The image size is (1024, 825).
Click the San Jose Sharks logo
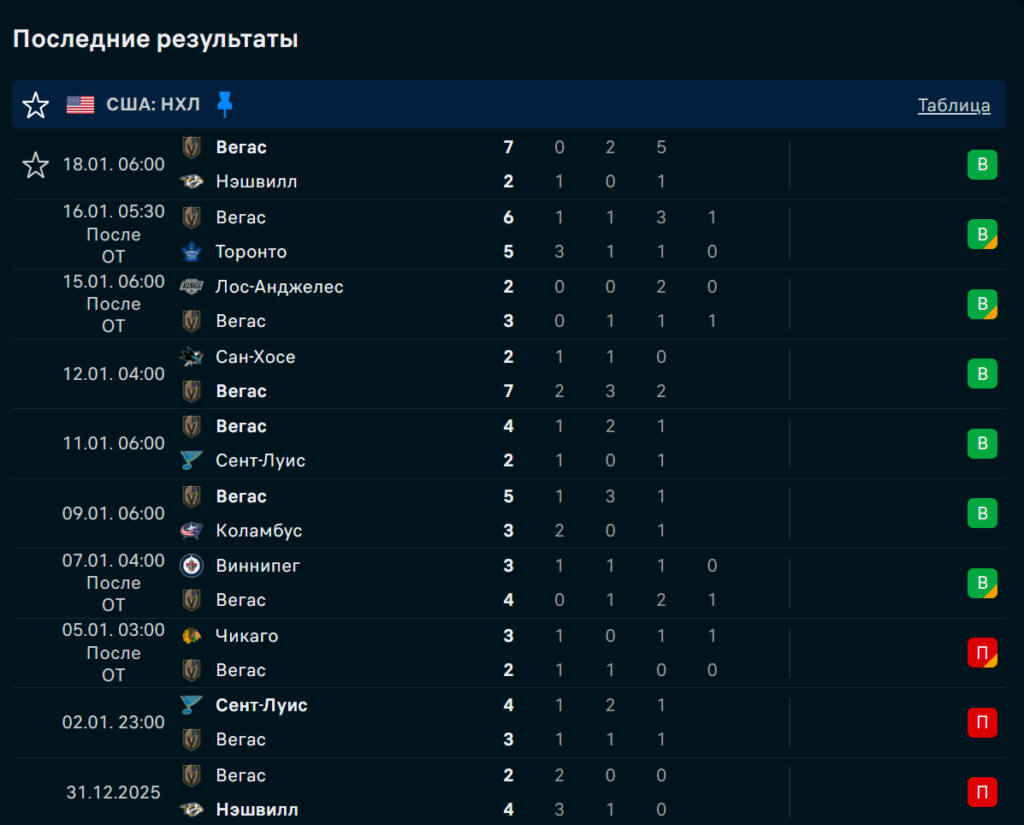[x=191, y=357]
